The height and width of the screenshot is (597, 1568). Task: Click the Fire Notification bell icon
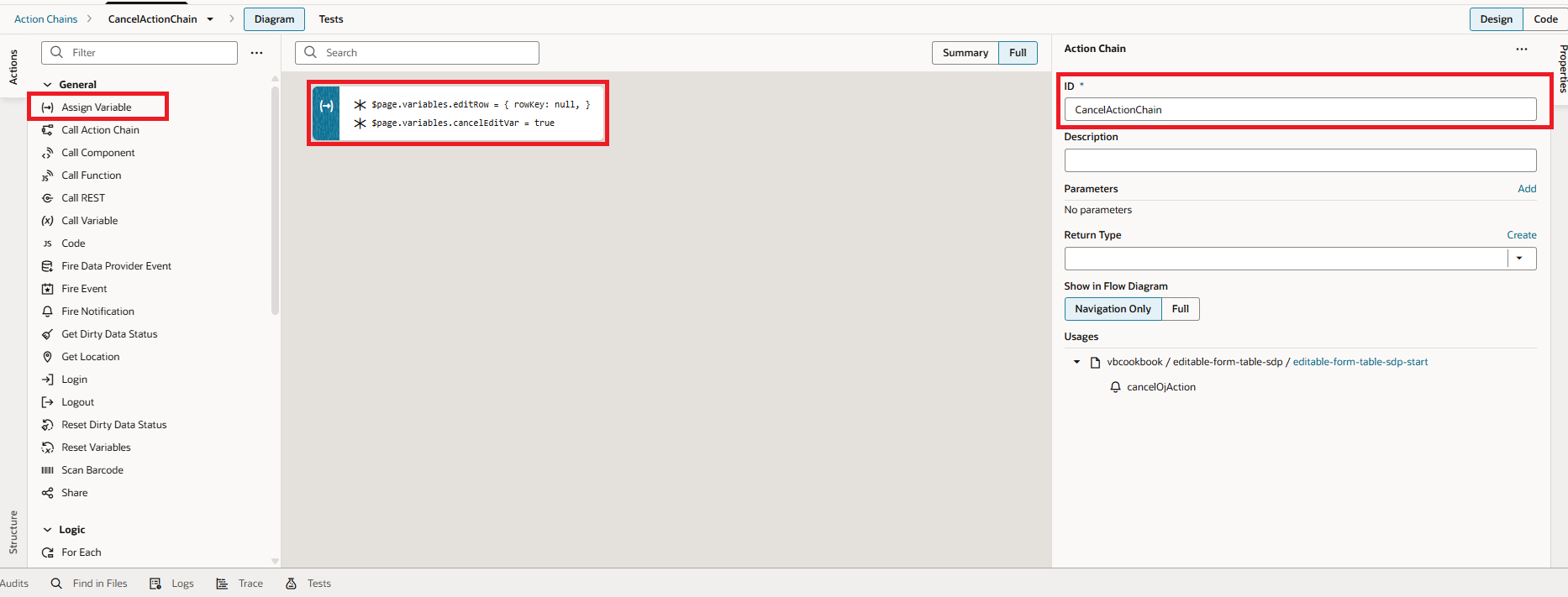click(x=48, y=312)
